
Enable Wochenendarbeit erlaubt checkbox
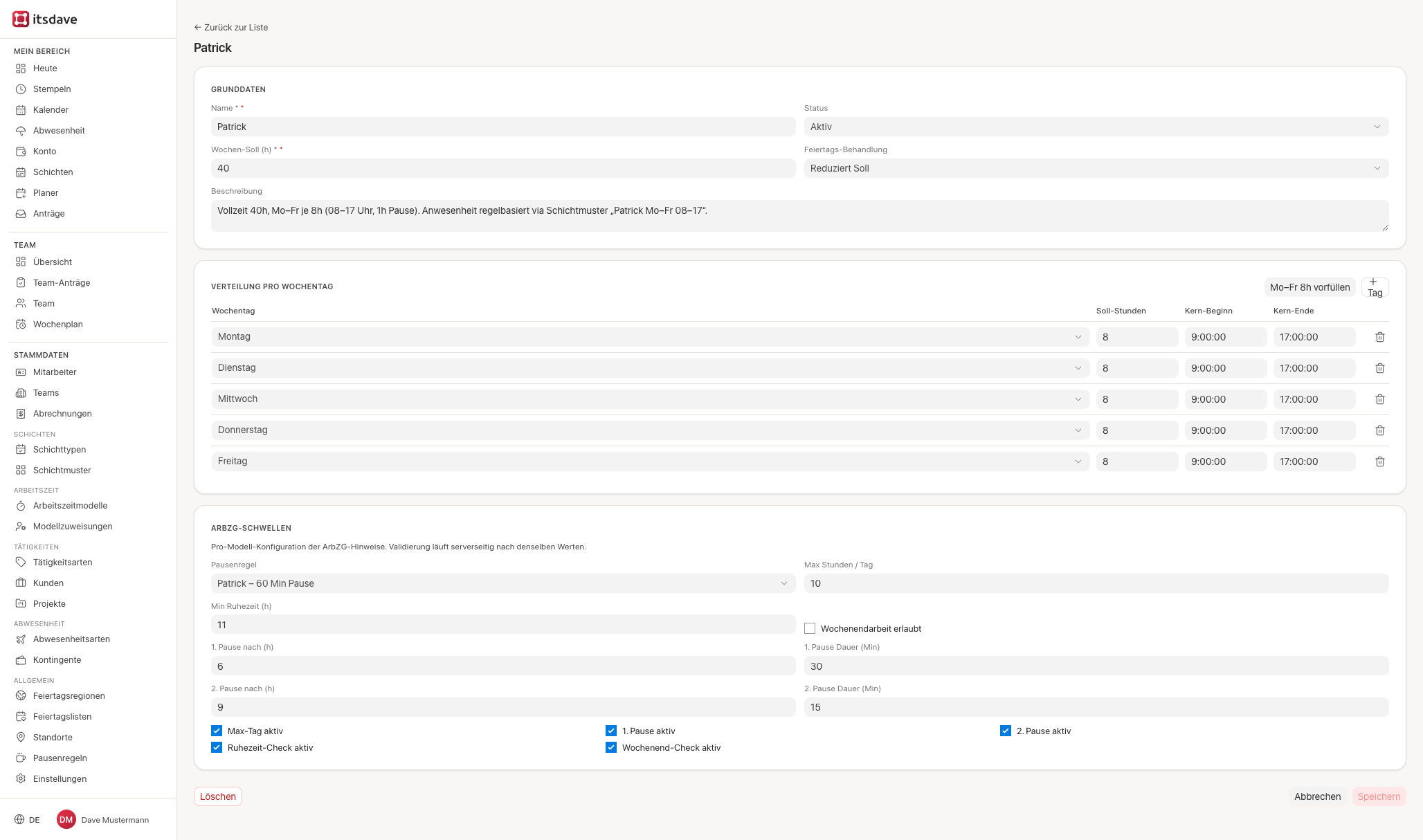810,628
